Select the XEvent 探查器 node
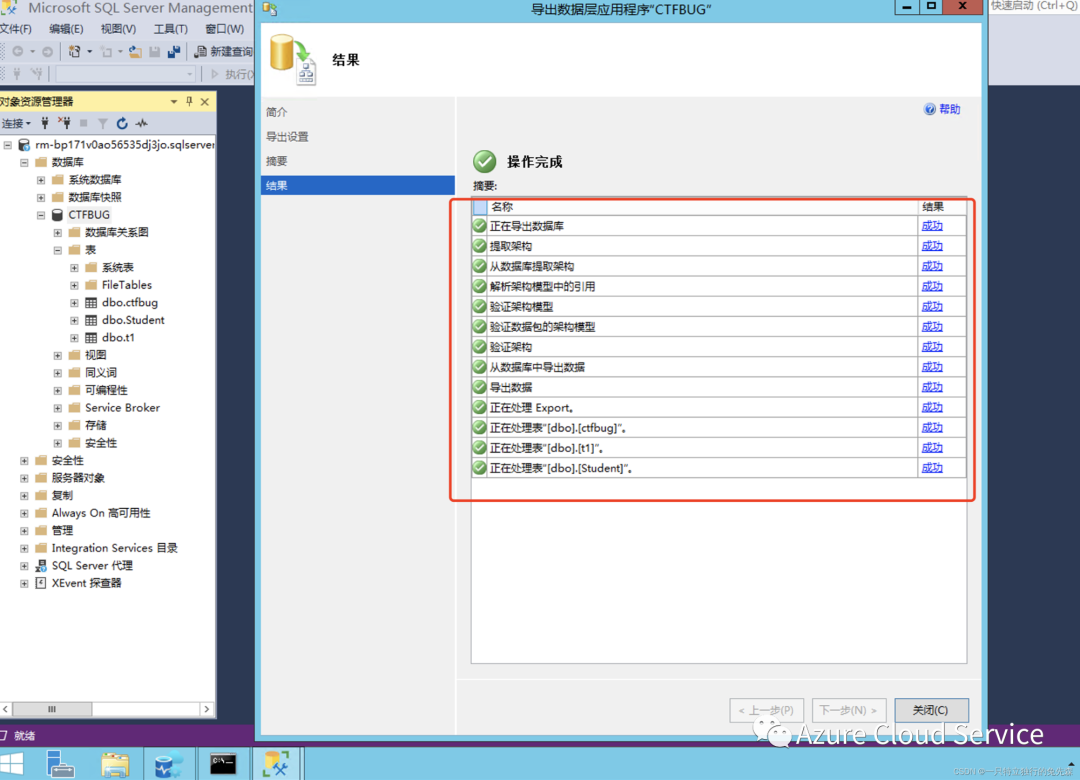 86,583
